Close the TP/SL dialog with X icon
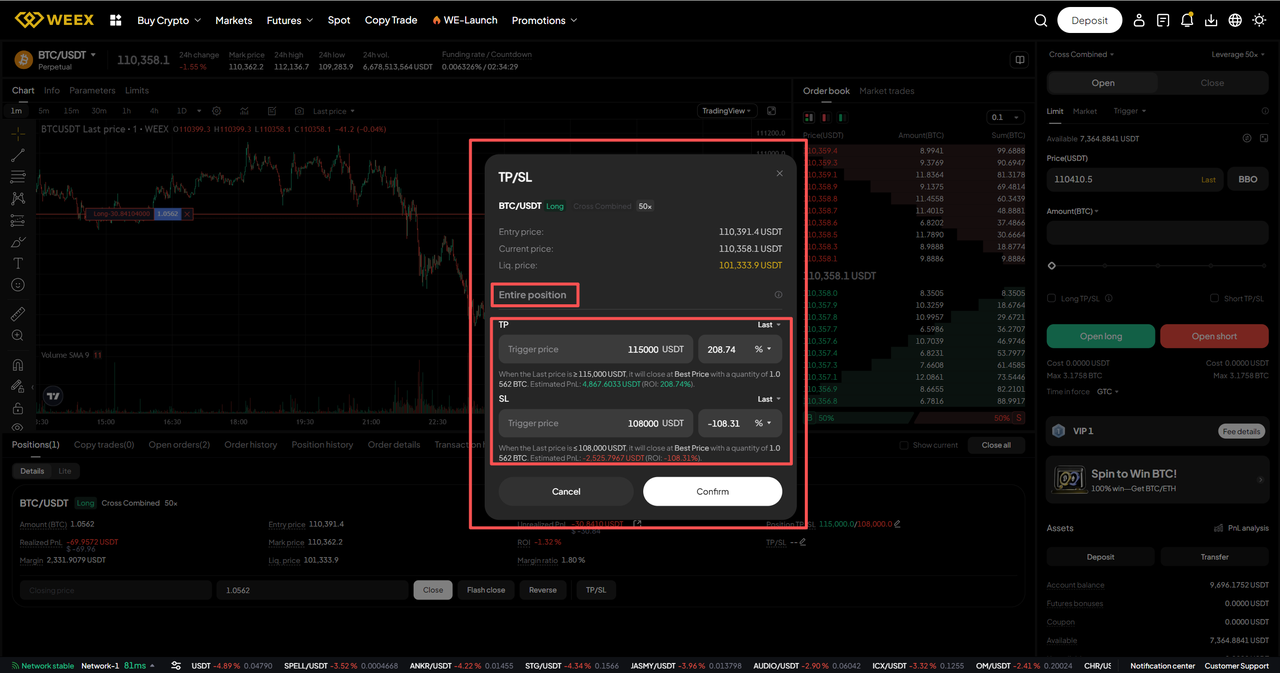This screenshot has width=1280, height=673. [x=780, y=173]
